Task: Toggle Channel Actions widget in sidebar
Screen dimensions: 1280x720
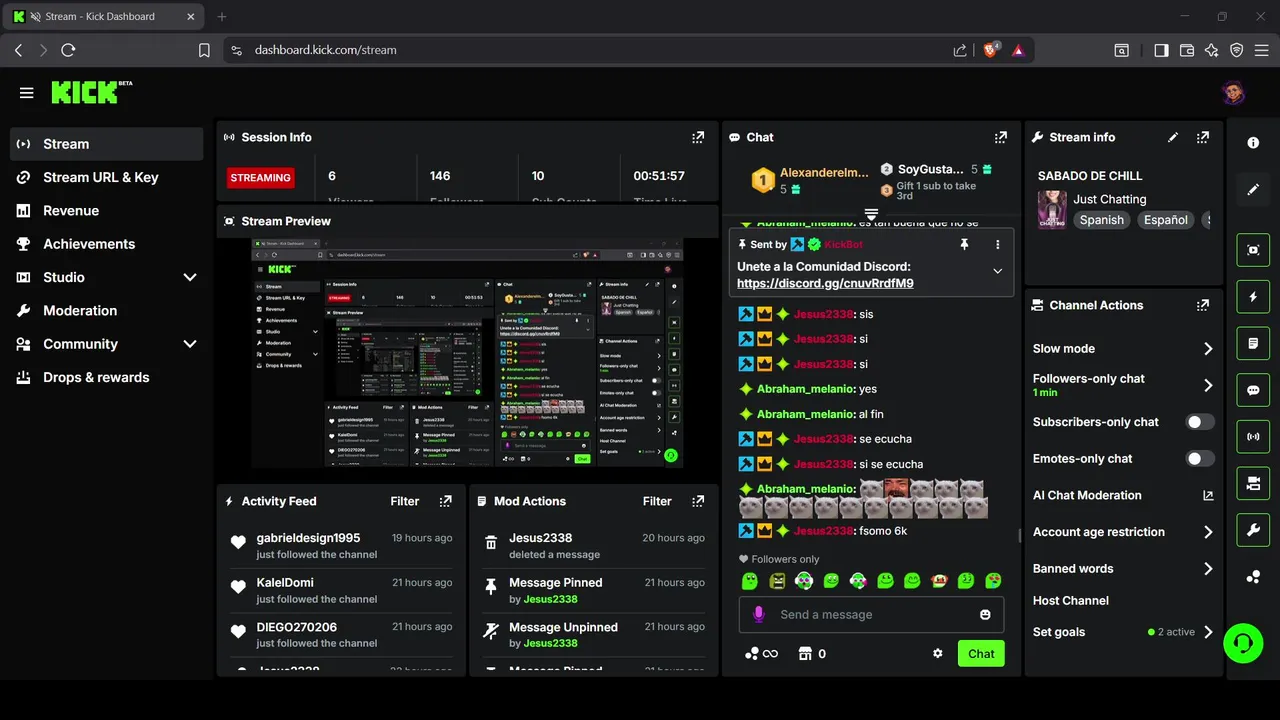Action: pyautogui.click(x=1253, y=483)
